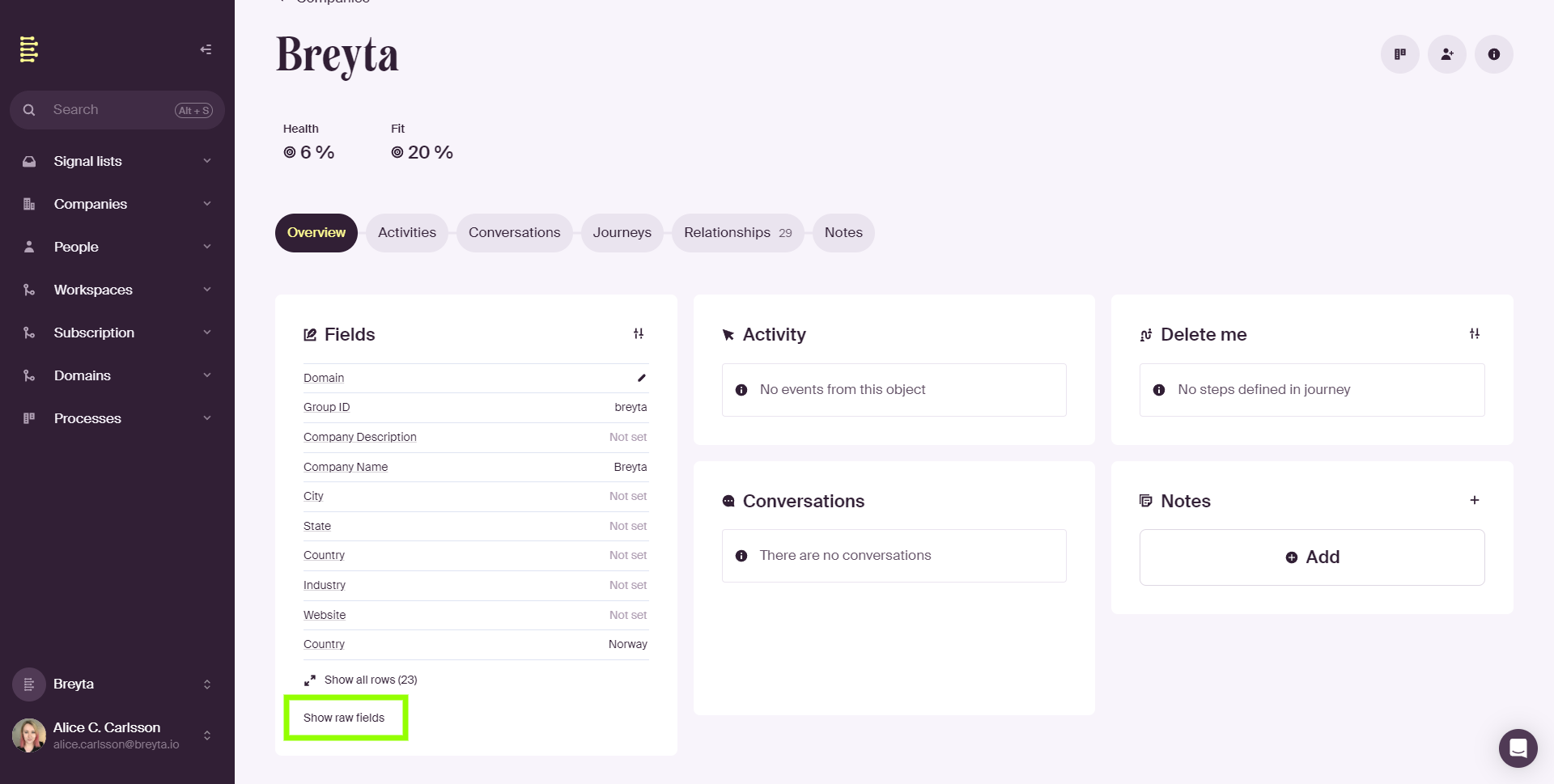
Task: Open the chat support widget
Action: click(x=1518, y=748)
